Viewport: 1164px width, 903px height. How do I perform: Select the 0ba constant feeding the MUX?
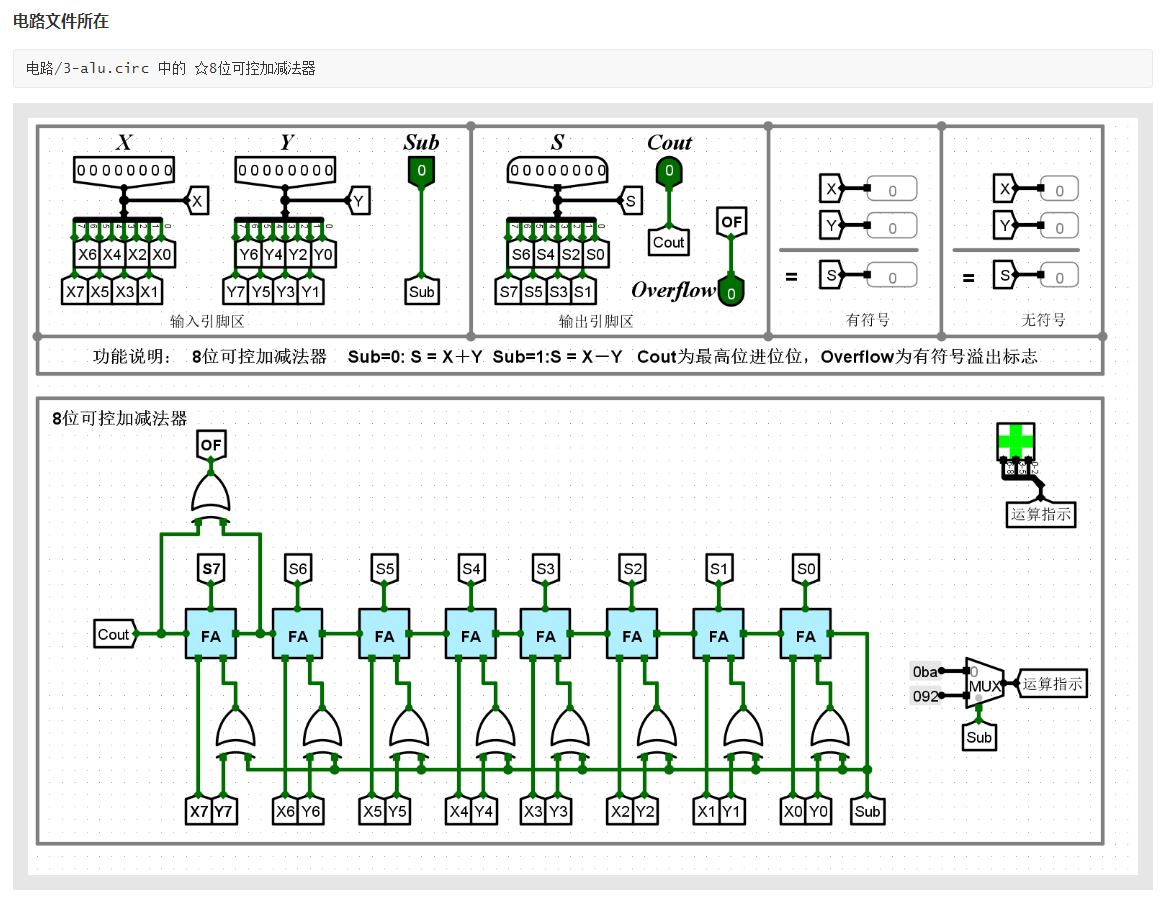[925, 671]
